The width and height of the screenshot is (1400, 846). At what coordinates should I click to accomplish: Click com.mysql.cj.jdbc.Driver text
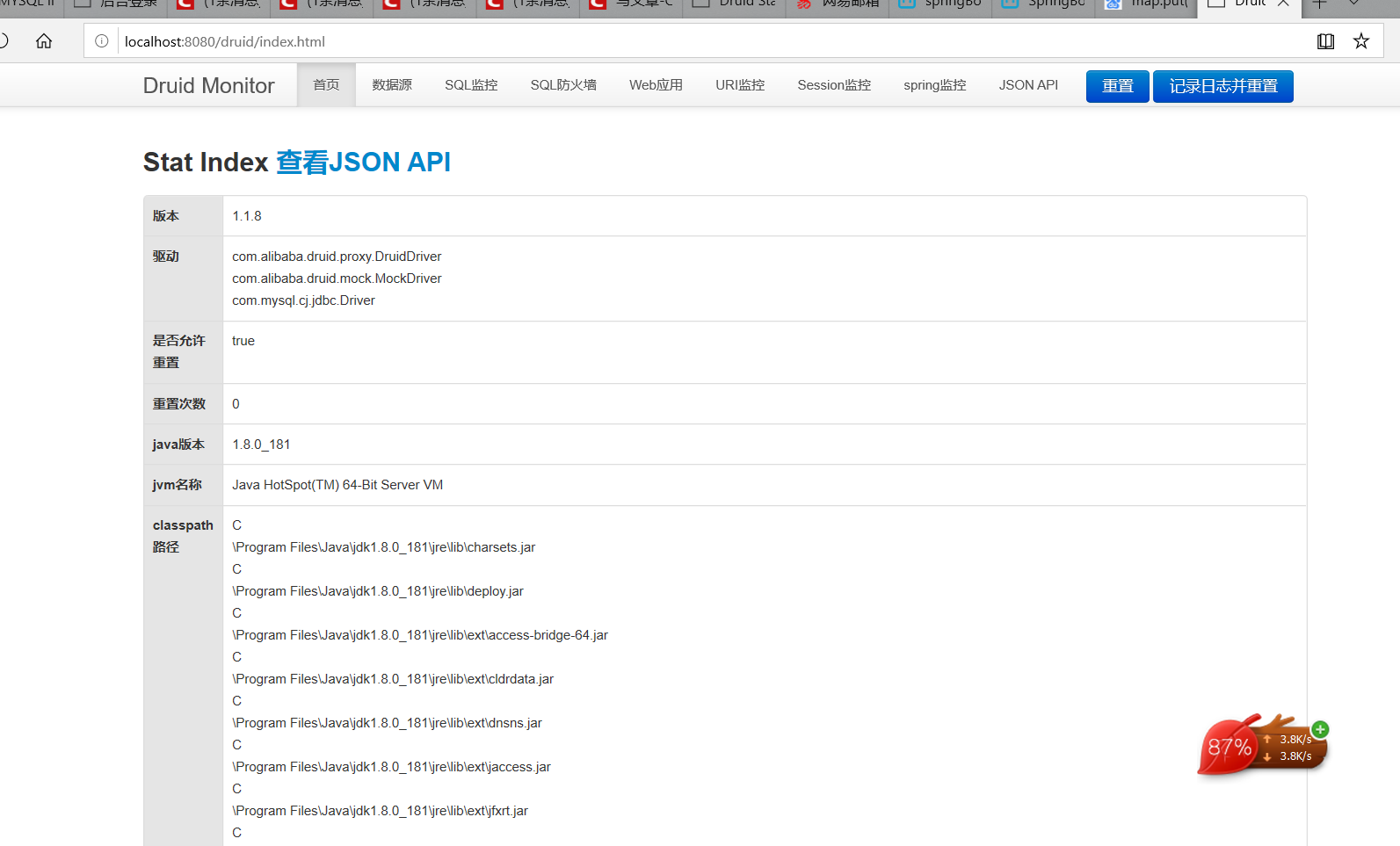tap(303, 300)
